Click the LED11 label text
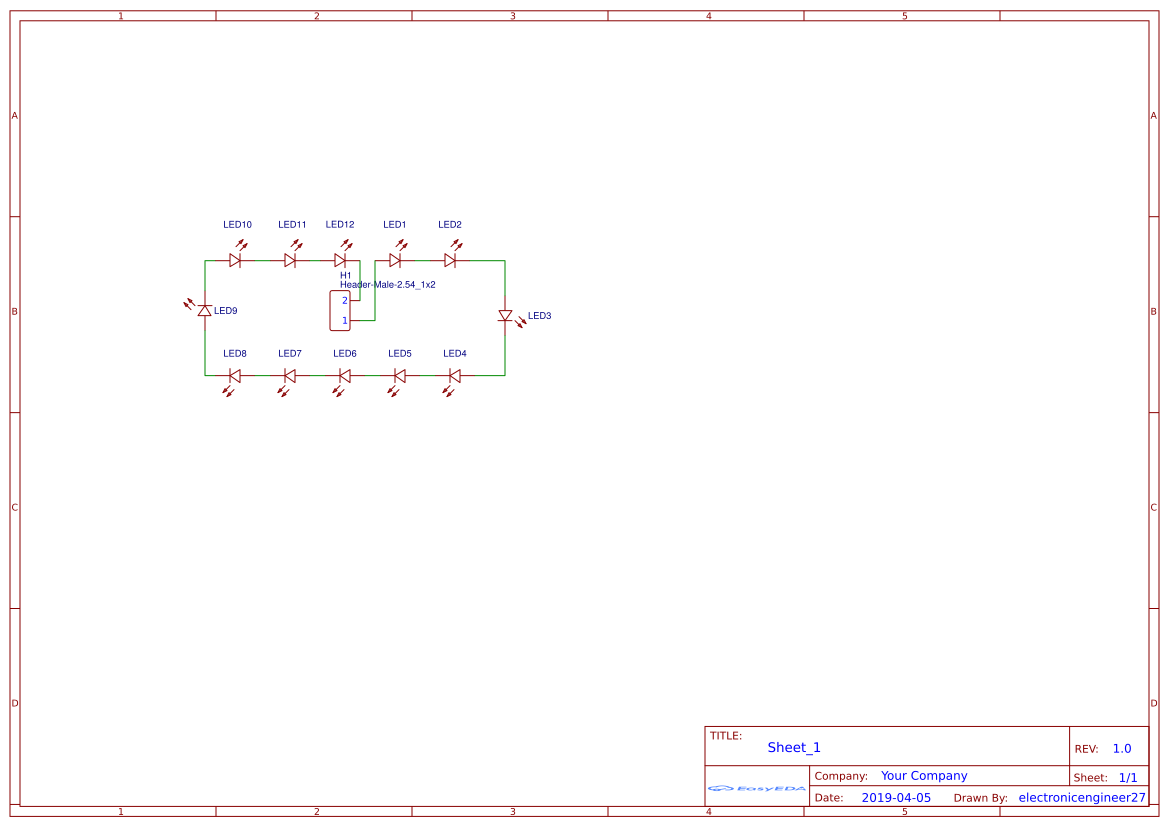 (292, 224)
